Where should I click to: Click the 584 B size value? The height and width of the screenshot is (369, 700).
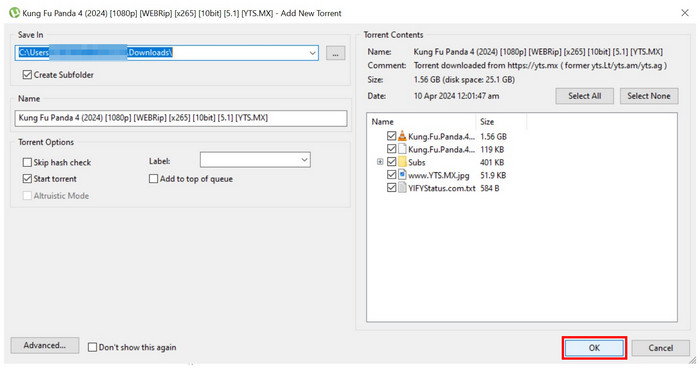point(490,188)
